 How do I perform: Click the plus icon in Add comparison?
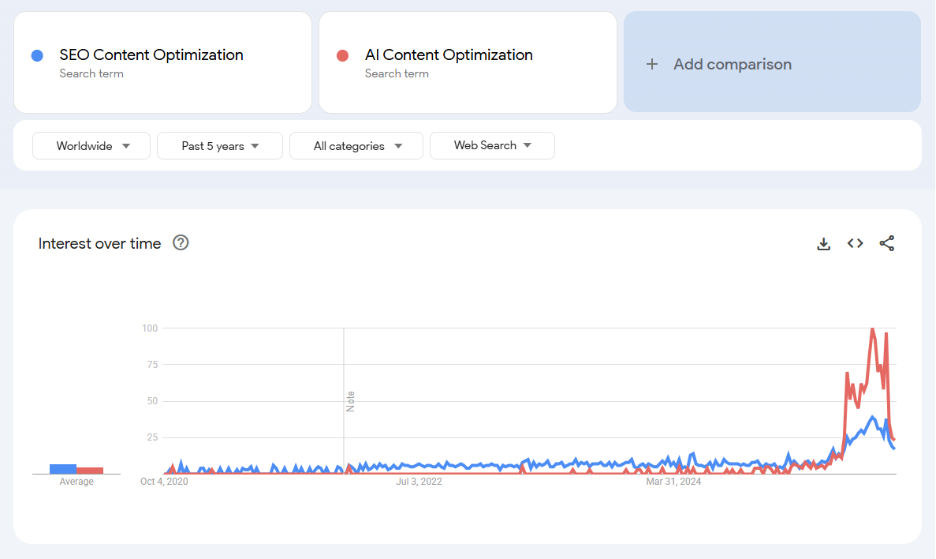[652, 64]
